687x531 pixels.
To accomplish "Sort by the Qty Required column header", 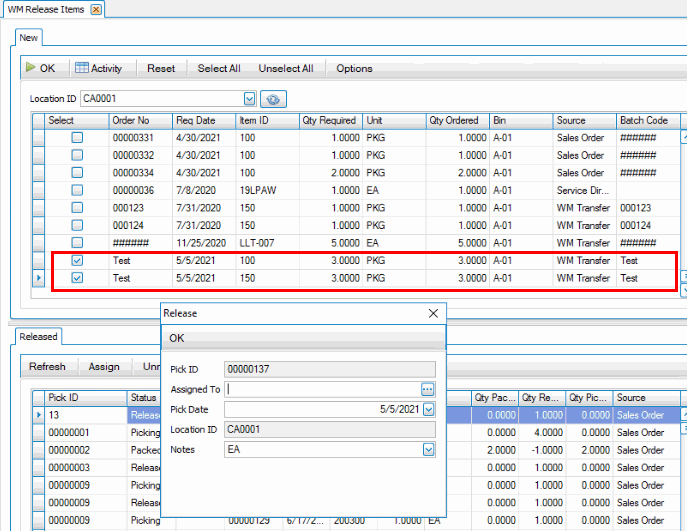I will click(329, 120).
